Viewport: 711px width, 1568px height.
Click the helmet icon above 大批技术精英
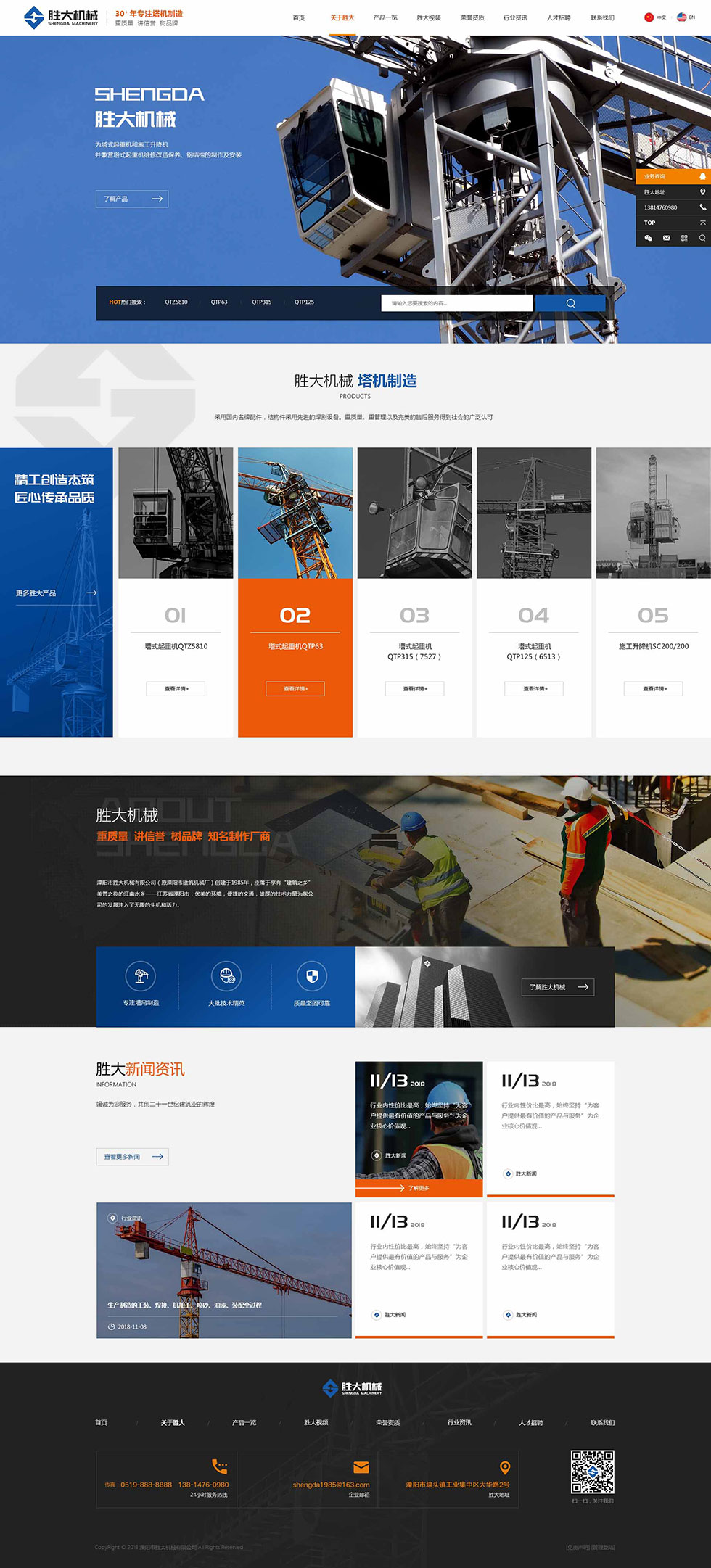226,976
